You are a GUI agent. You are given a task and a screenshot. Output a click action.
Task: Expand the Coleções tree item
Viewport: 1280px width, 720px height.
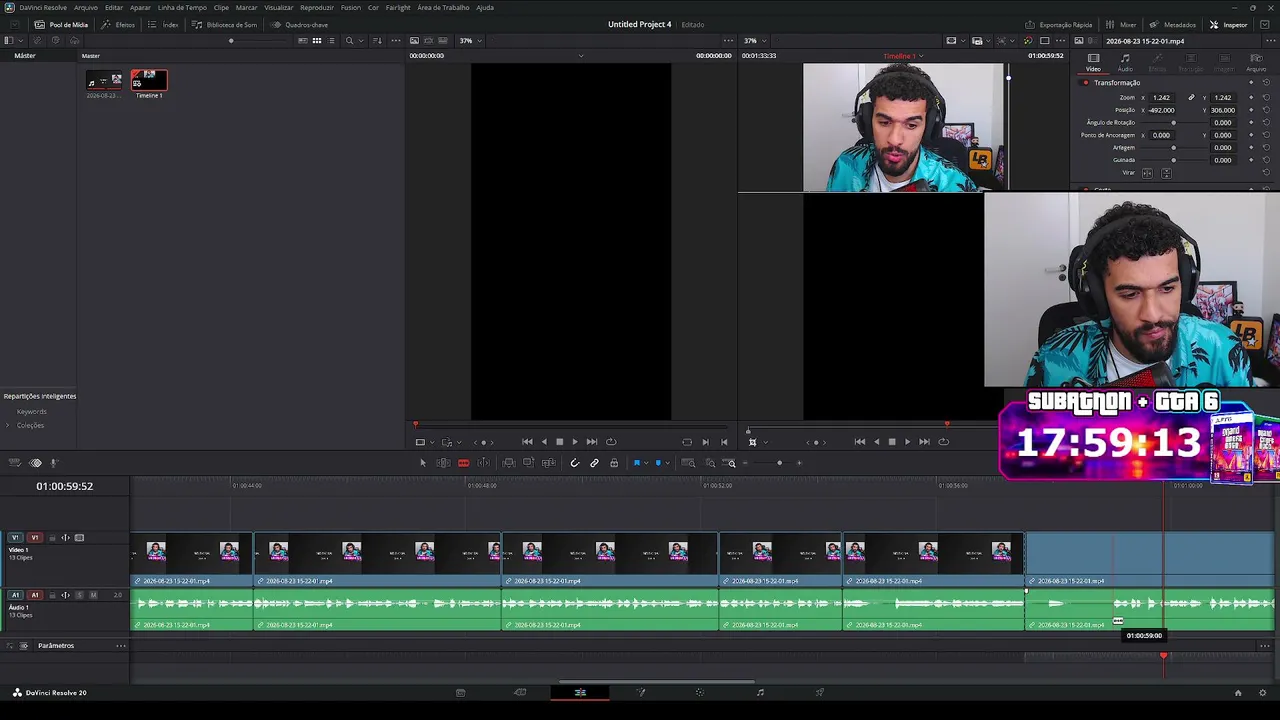tap(8, 425)
